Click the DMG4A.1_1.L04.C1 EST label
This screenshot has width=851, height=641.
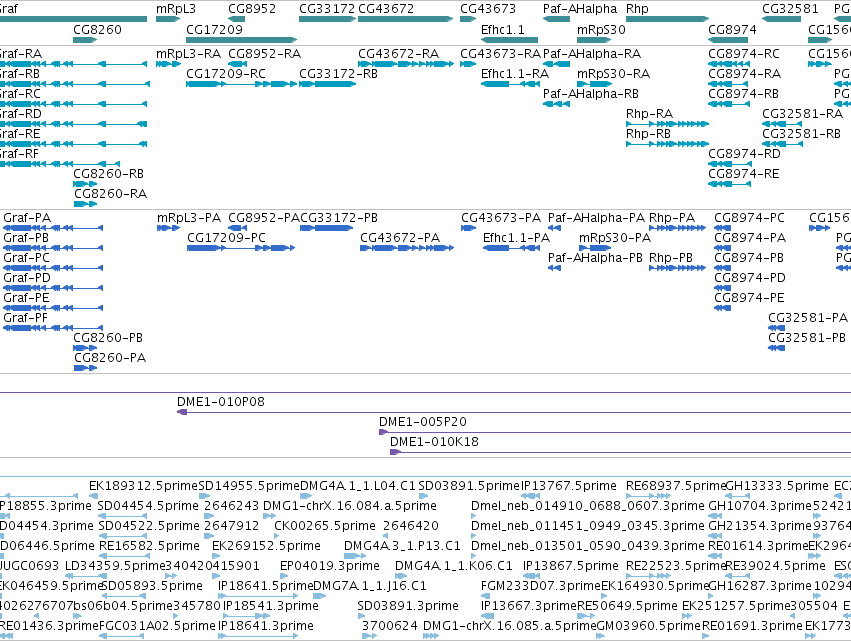[x=358, y=486]
